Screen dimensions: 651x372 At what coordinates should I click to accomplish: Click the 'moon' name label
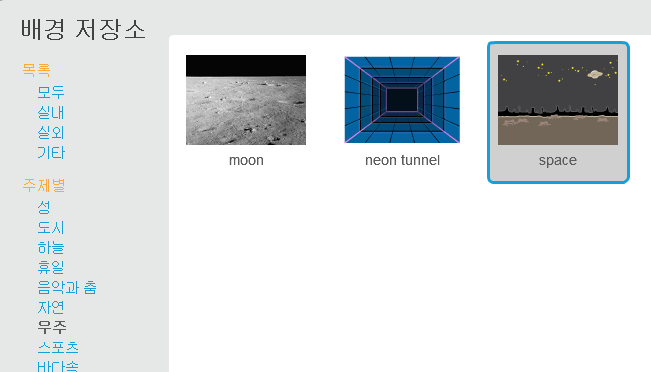pyautogui.click(x=246, y=160)
